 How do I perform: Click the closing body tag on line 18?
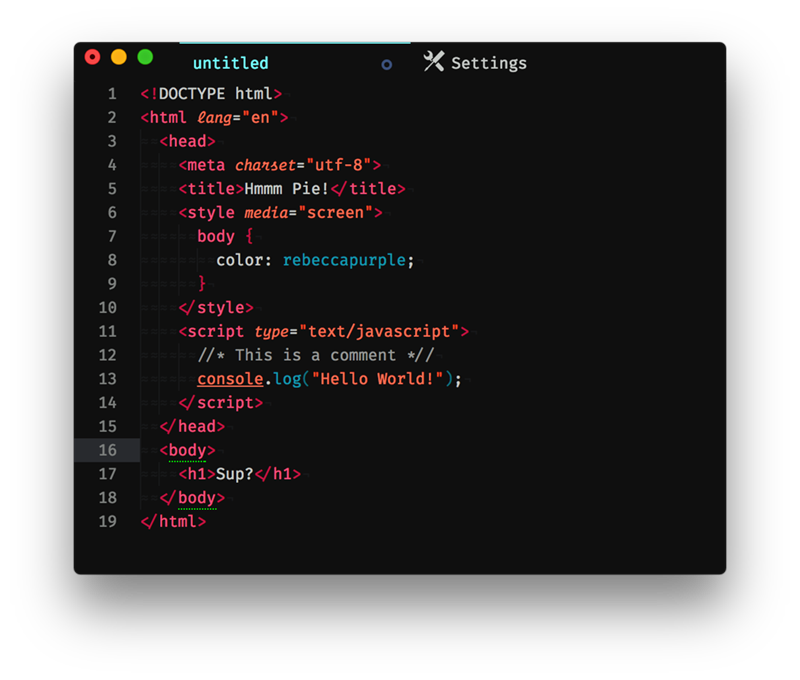coord(192,498)
